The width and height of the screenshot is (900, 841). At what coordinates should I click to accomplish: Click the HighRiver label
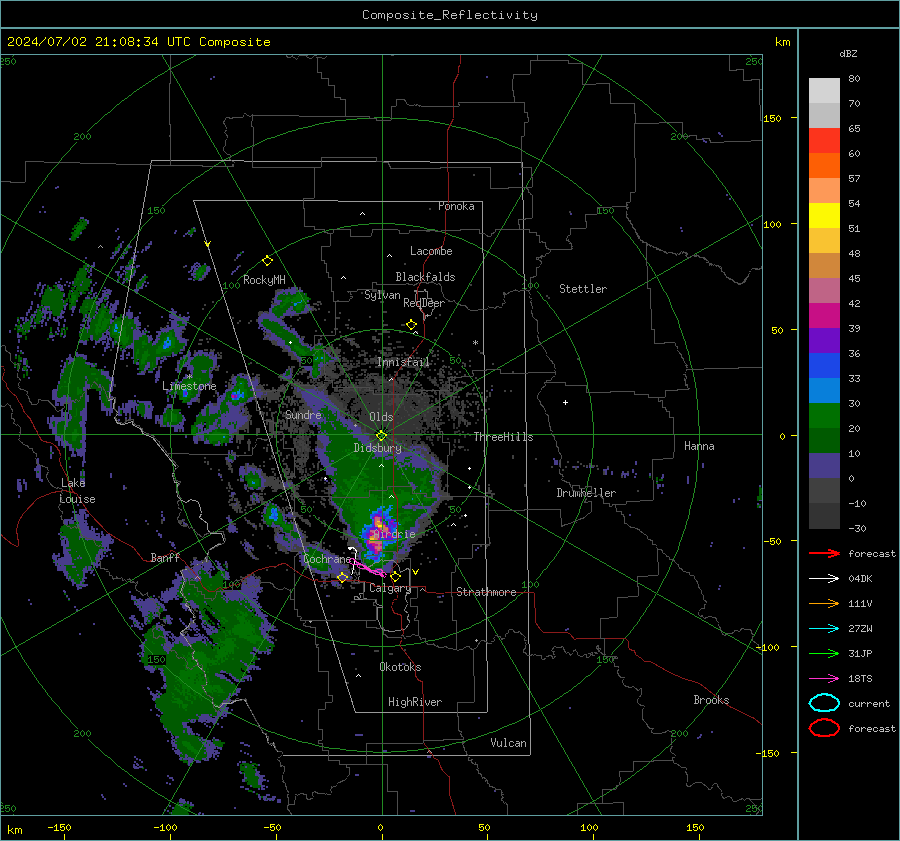[415, 702]
